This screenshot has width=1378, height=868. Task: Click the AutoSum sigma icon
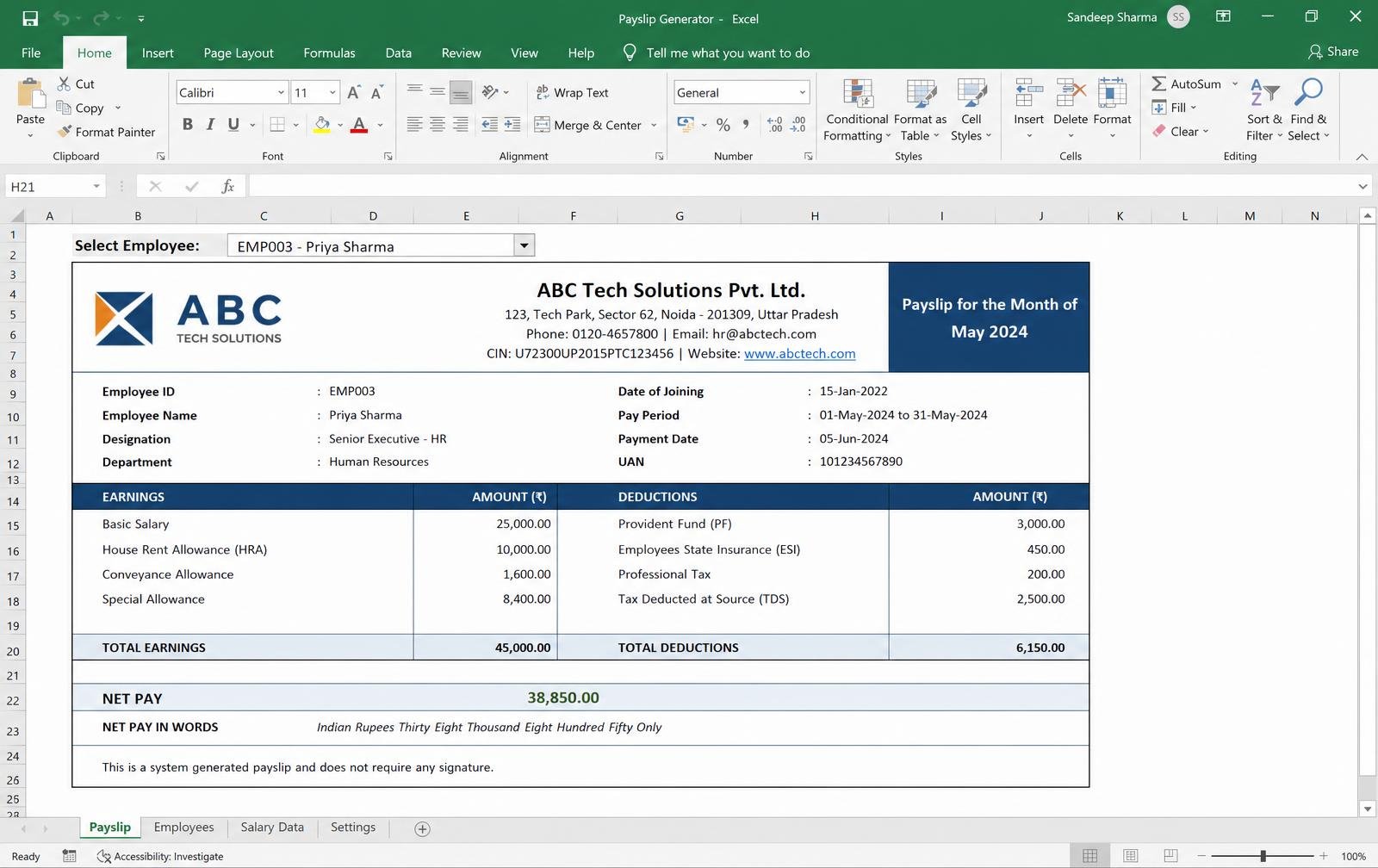1159,84
